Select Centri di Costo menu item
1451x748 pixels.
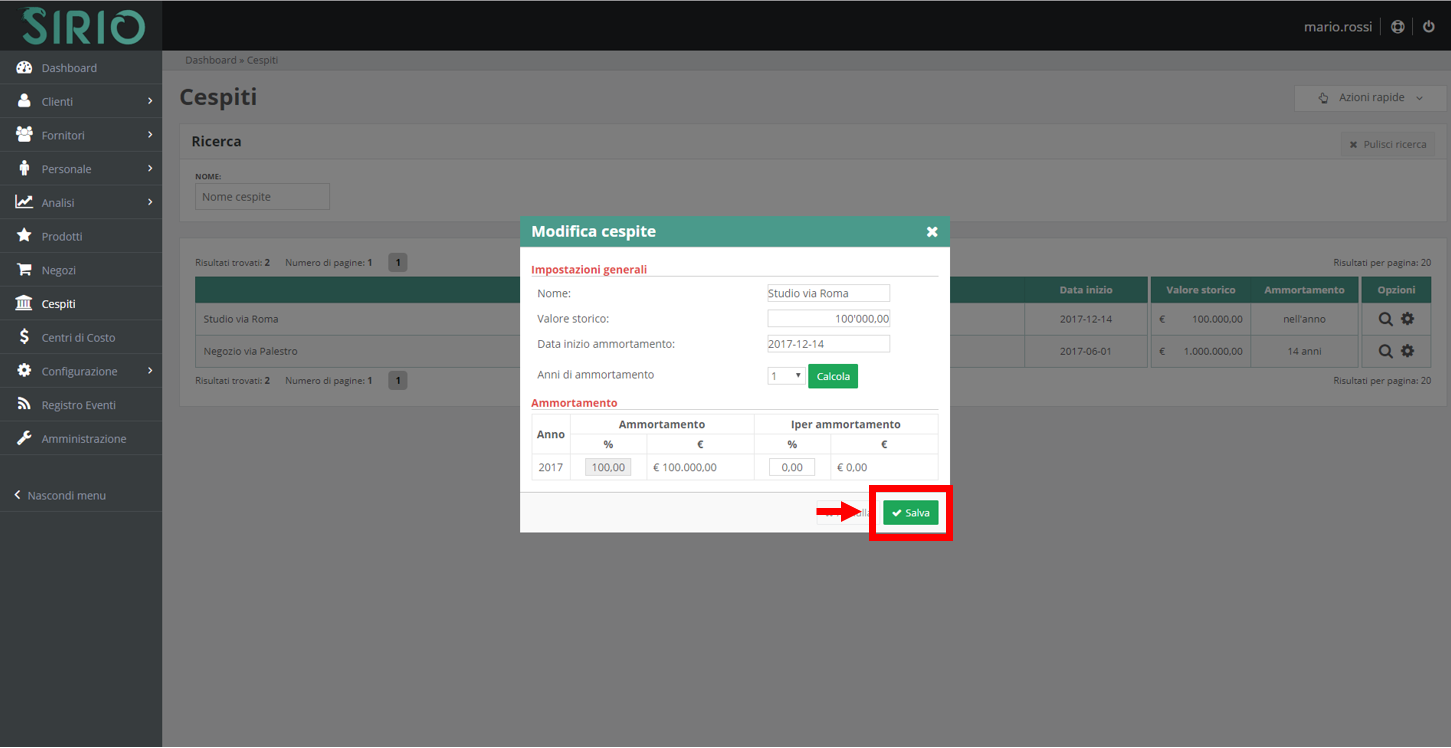[x=78, y=338]
